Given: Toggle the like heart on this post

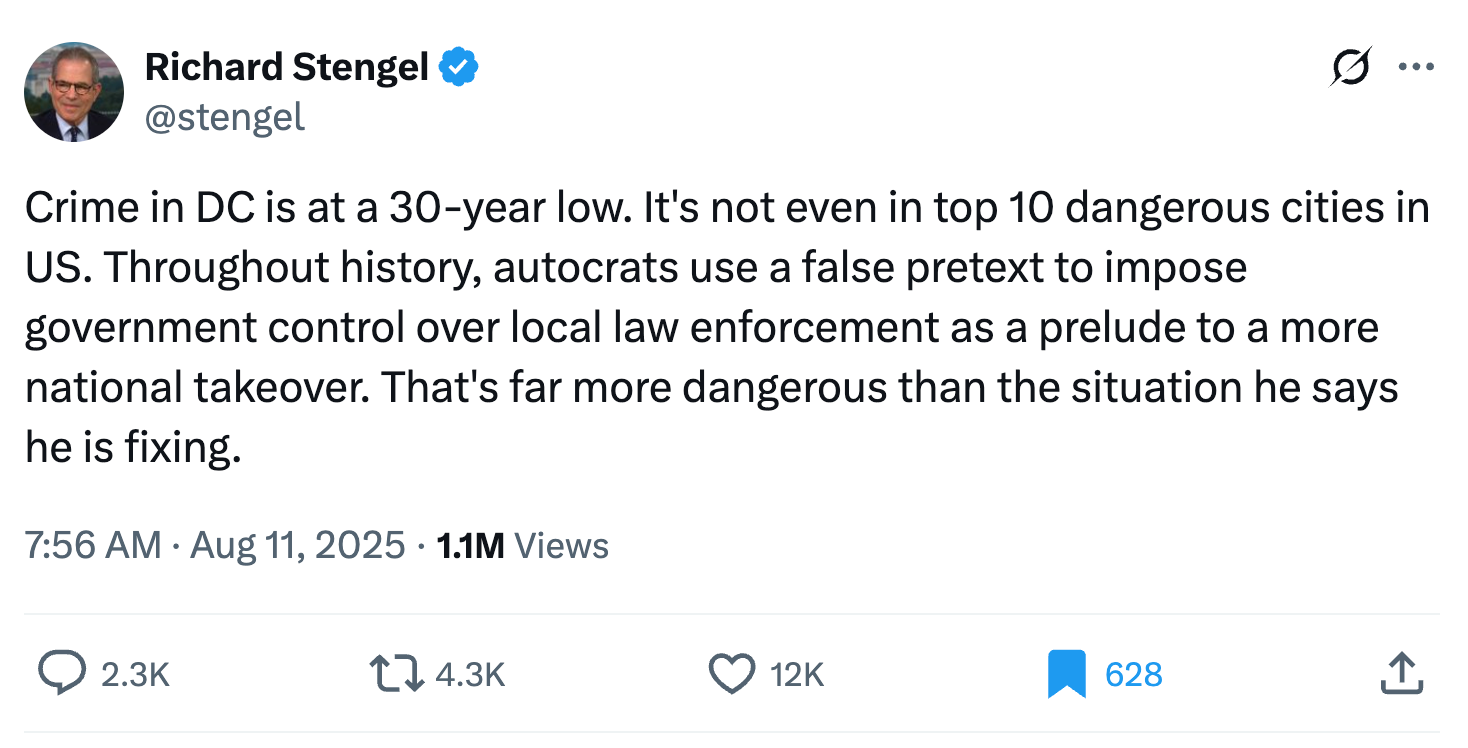Looking at the screenshot, I should pyautogui.click(x=731, y=674).
